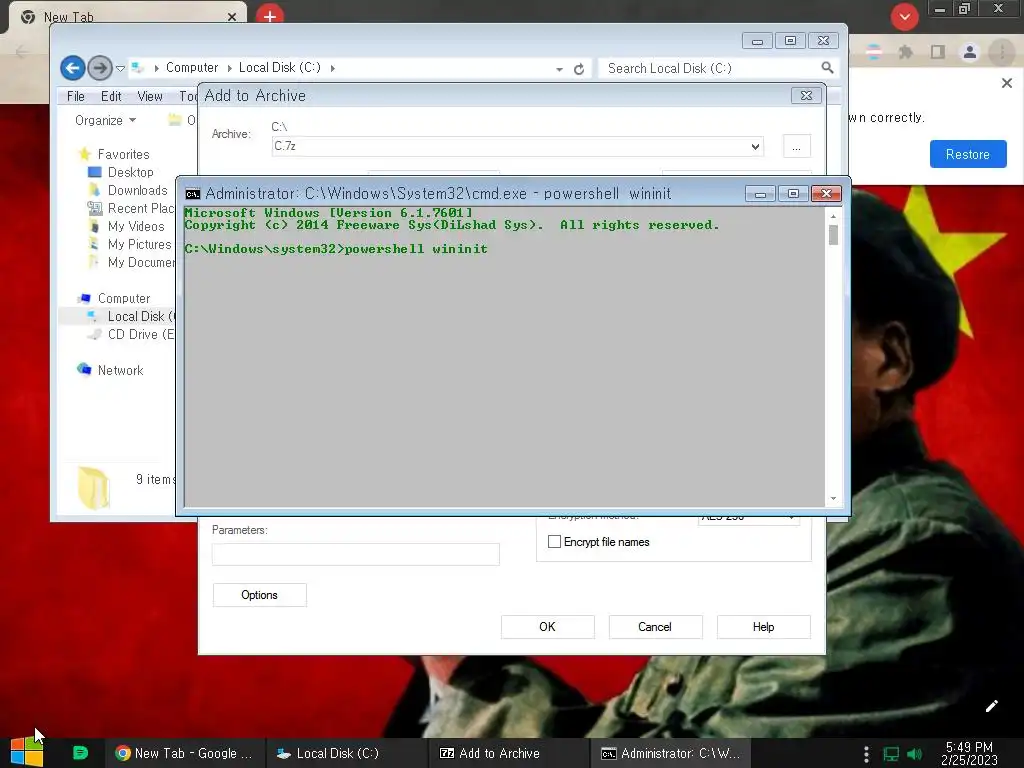Open My Documents in Favorites
1024x768 pixels.
[x=141, y=262]
